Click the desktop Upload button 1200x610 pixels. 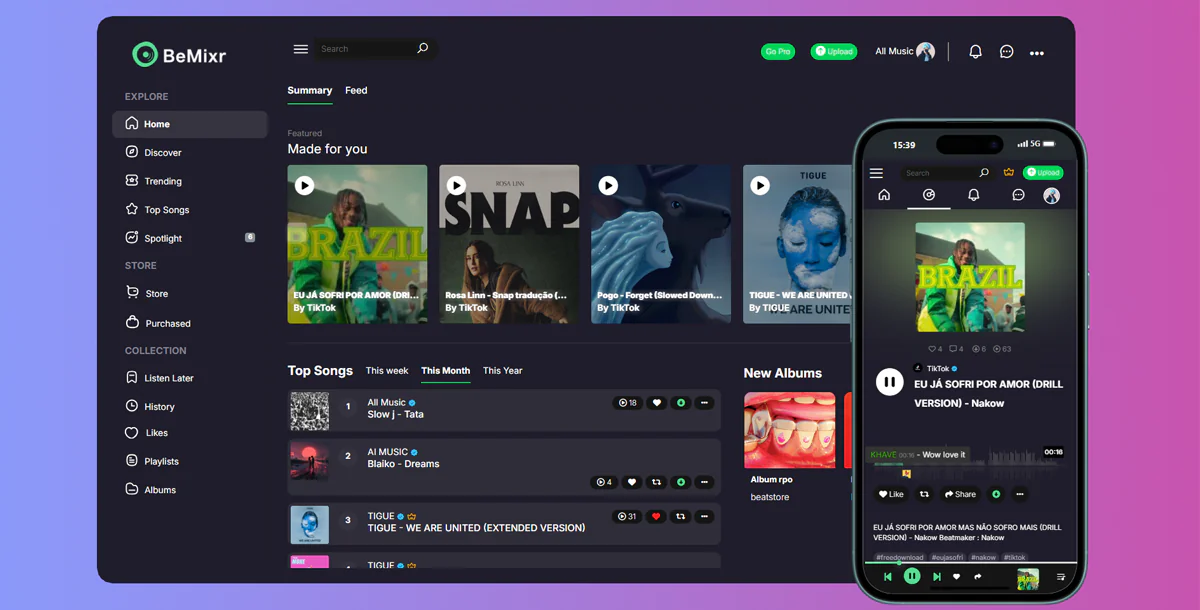pos(834,51)
